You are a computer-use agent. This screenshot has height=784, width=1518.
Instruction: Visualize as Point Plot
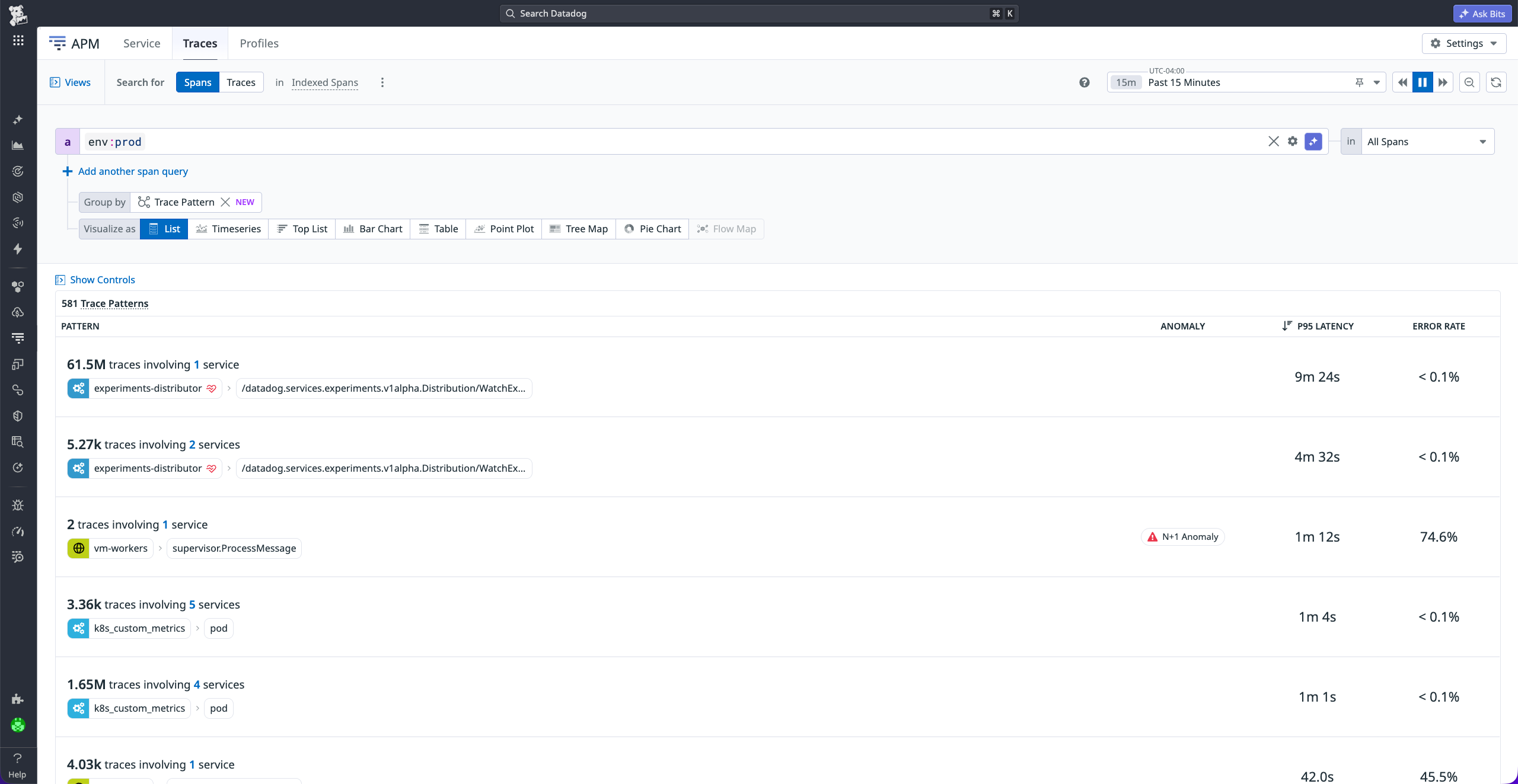click(x=504, y=229)
